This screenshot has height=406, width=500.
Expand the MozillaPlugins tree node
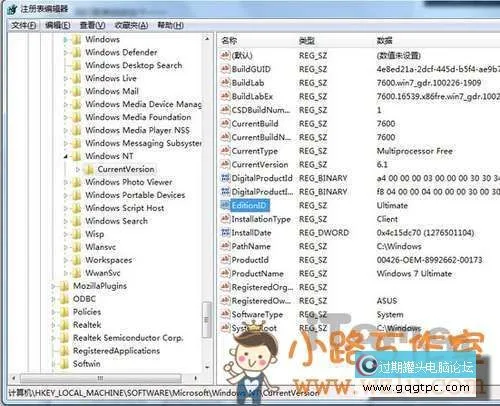pyautogui.click(x=53, y=286)
